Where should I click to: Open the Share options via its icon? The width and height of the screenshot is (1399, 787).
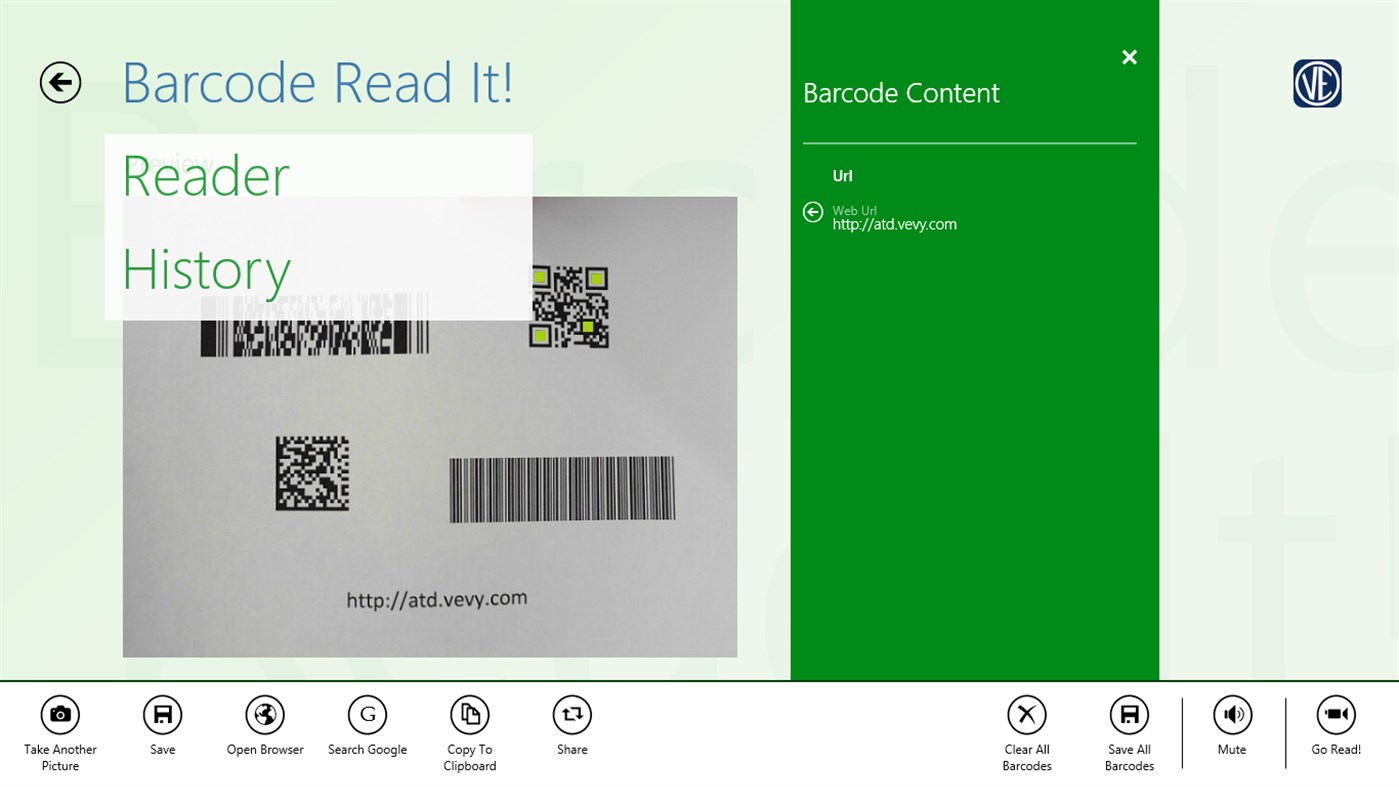pyautogui.click(x=571, y=714)
